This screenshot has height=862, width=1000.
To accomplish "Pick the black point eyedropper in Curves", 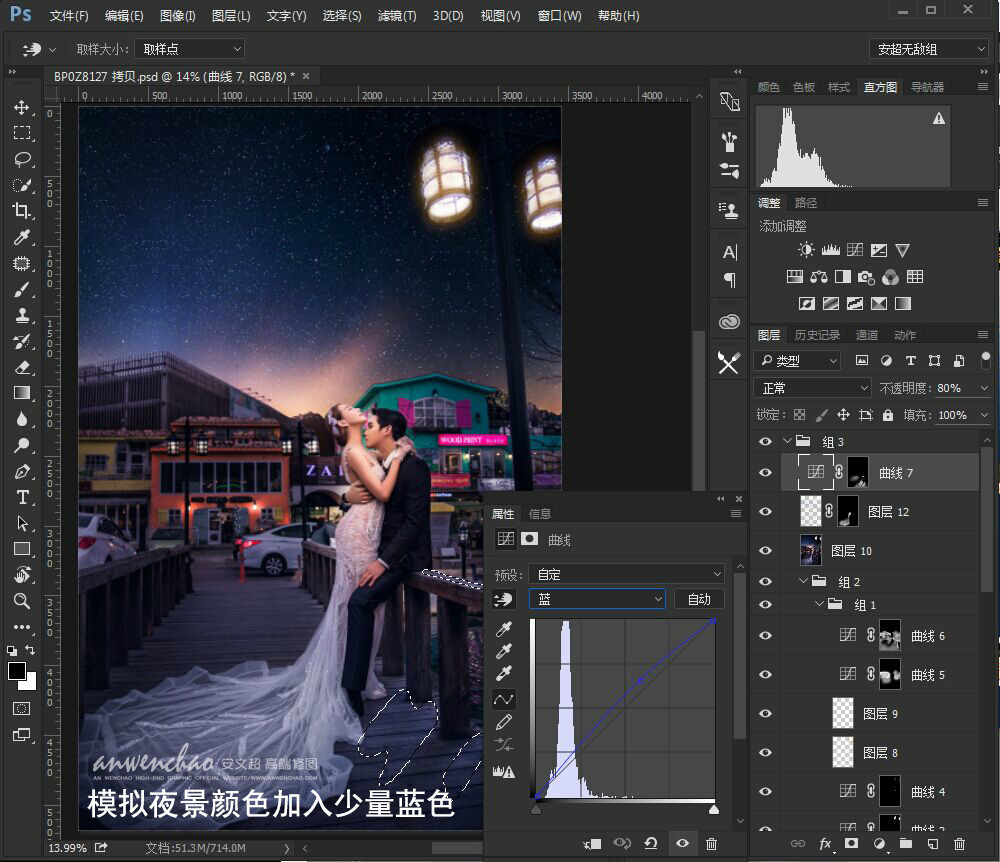I will click(x=503, y=630).
